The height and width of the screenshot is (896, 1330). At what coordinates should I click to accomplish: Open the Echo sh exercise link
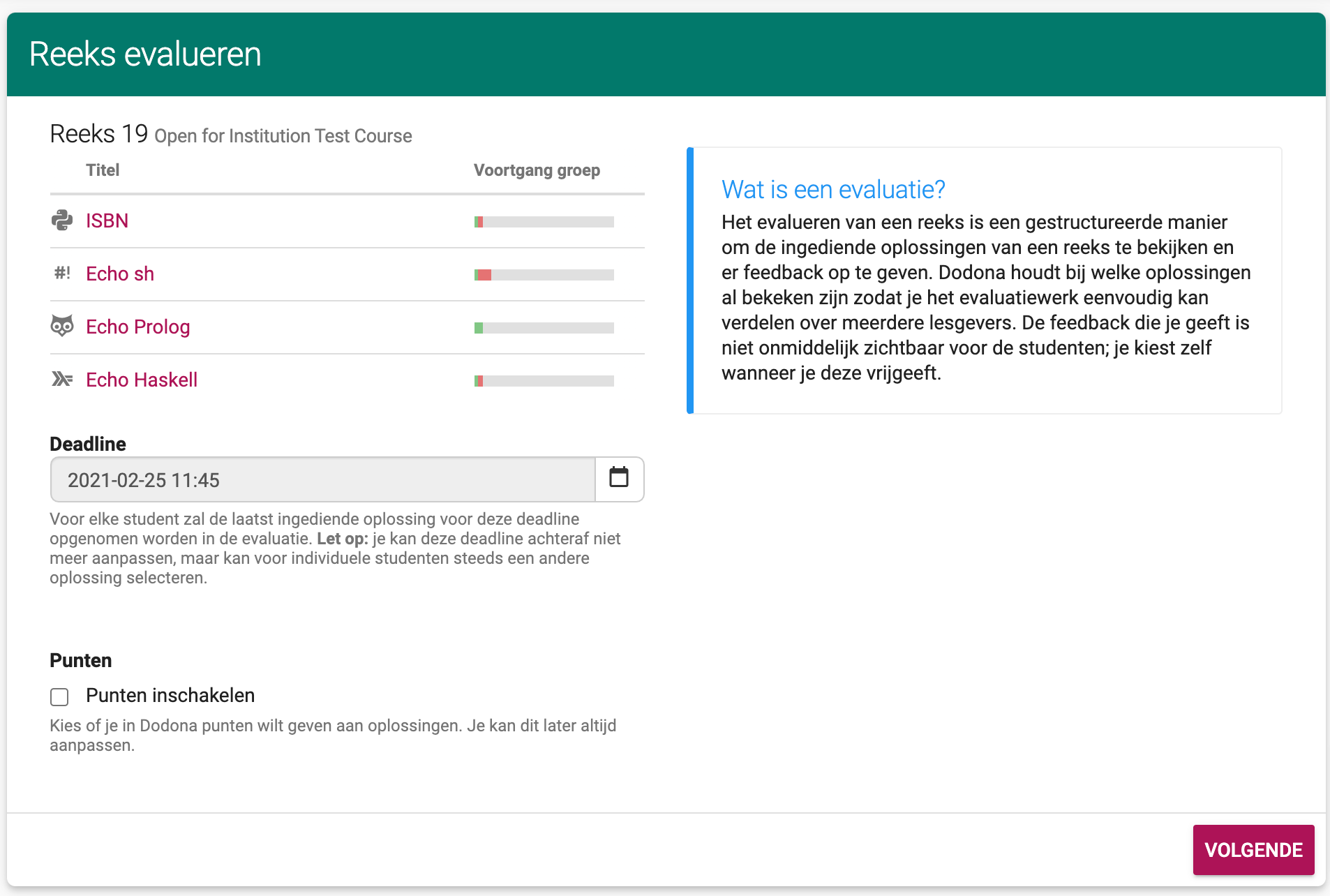pos(120,274)
